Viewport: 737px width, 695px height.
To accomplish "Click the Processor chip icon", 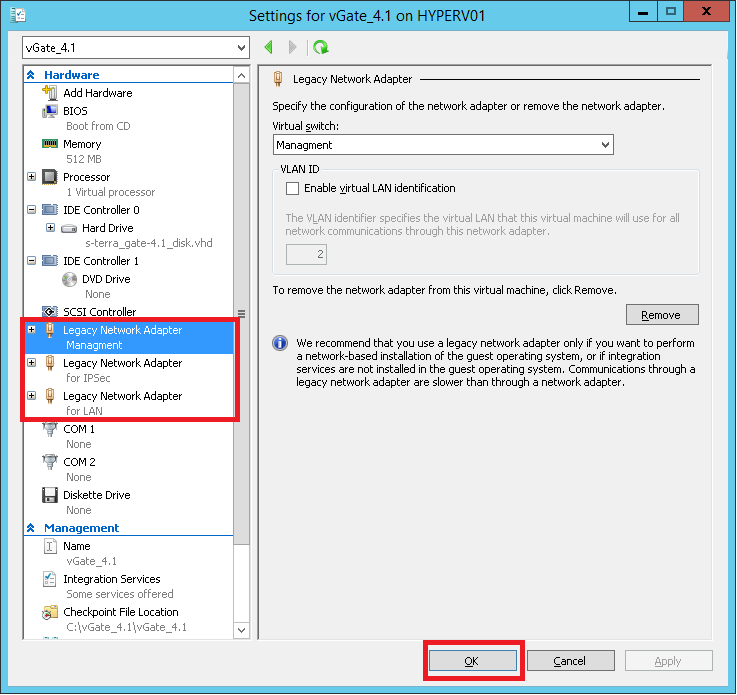I will tap(50, 177).
